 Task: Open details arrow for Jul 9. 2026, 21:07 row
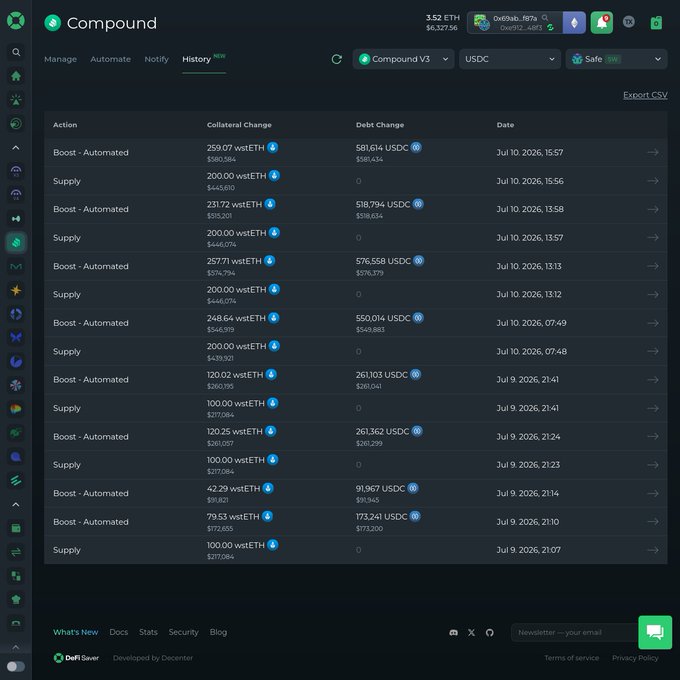(653, 550)
